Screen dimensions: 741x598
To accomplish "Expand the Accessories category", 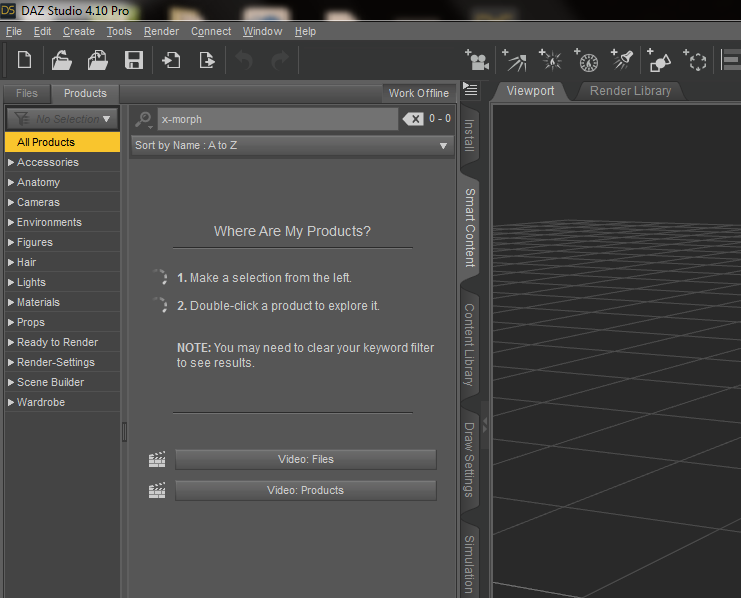I will 11,162.
